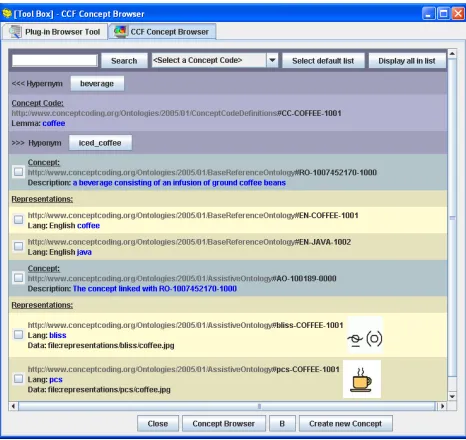Tick the checkbox for EN-COFFEE-1001 representation
Screen dimensions: 466x440
[18, 219]
